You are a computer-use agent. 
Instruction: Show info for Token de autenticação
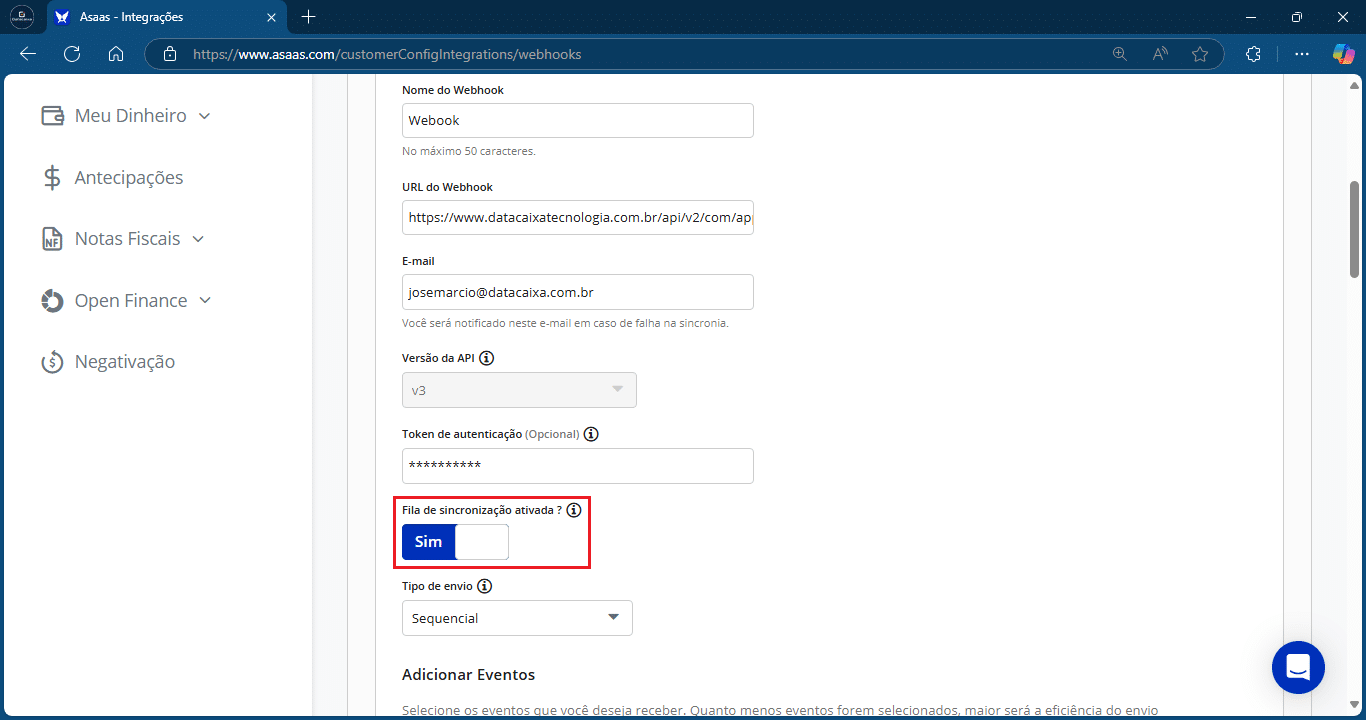pos(591,434)
